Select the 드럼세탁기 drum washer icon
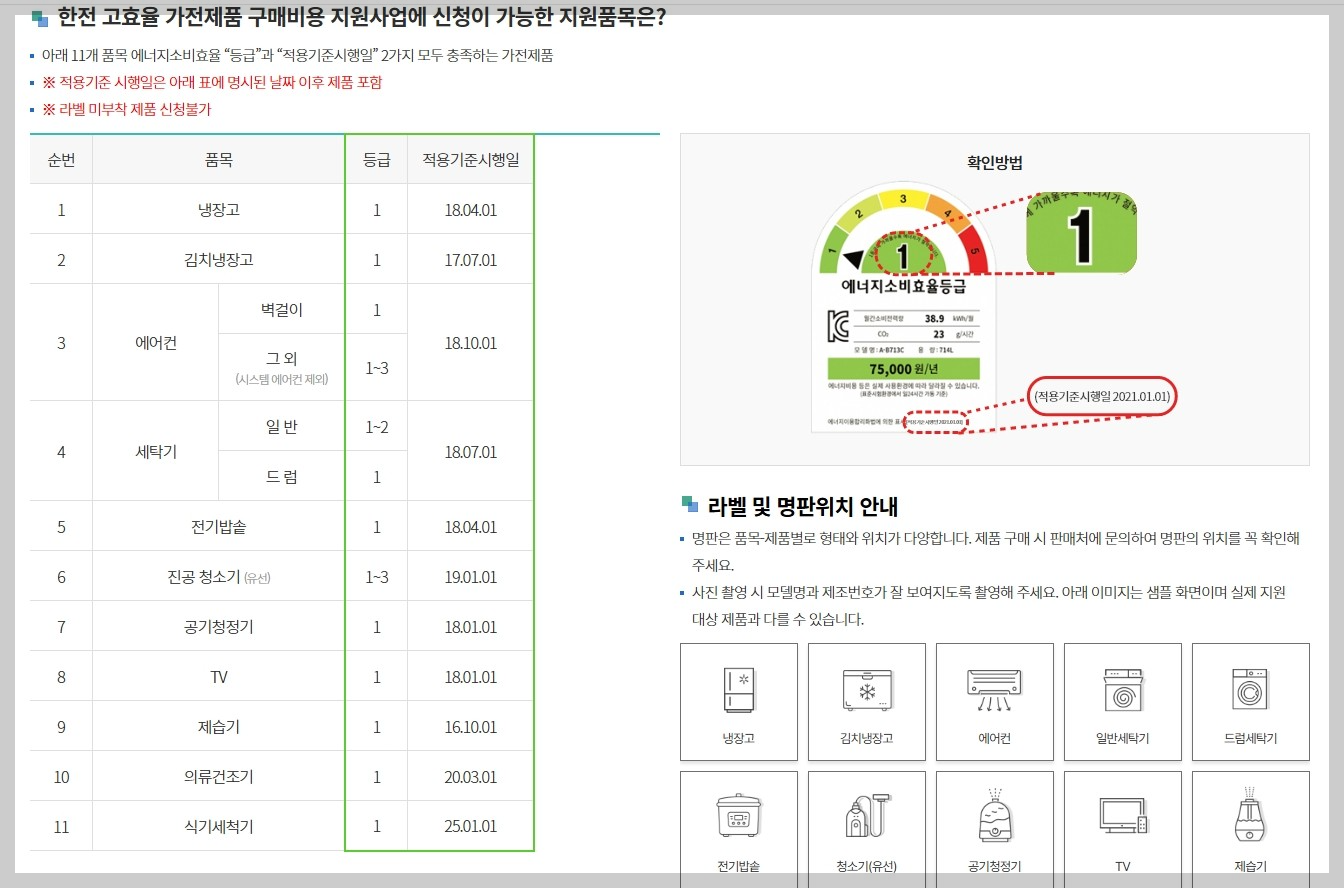The image size is (1344, 888). tap(1250, 700)
